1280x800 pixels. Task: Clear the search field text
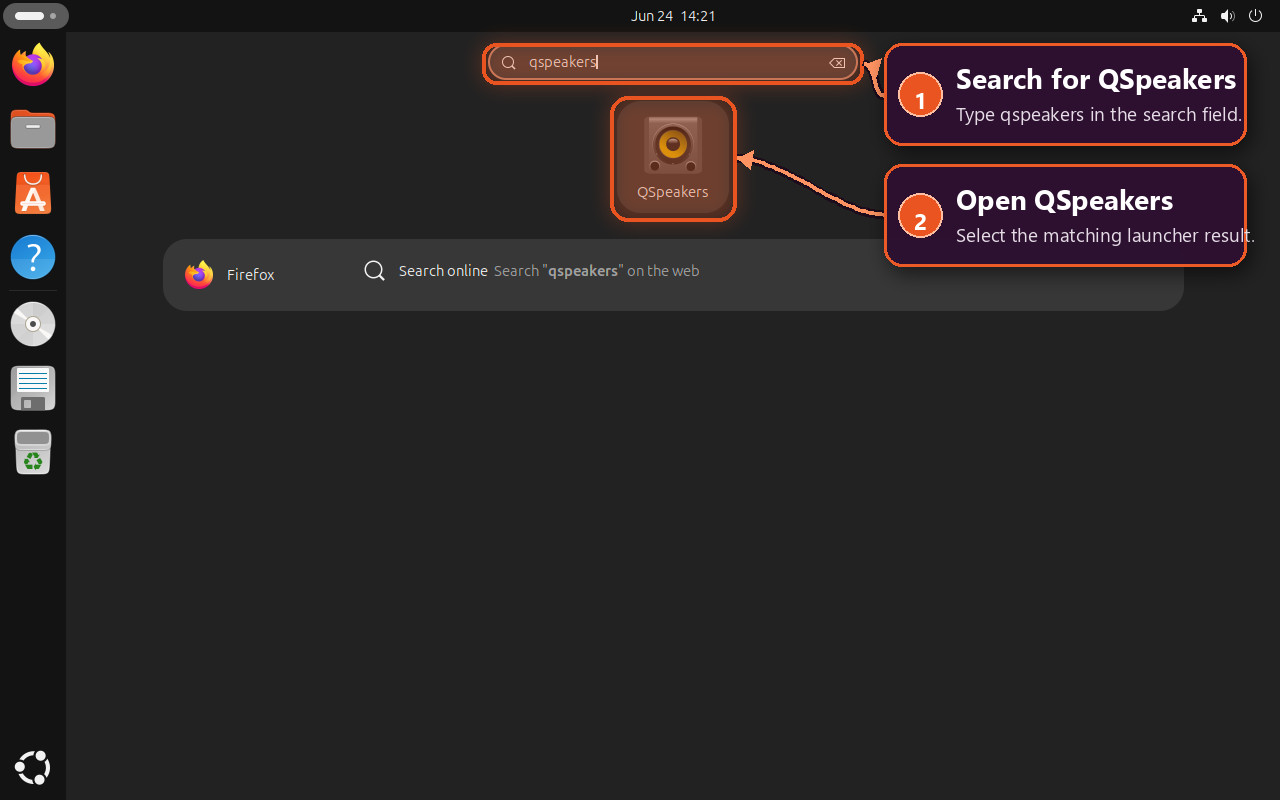pos(837,63)
